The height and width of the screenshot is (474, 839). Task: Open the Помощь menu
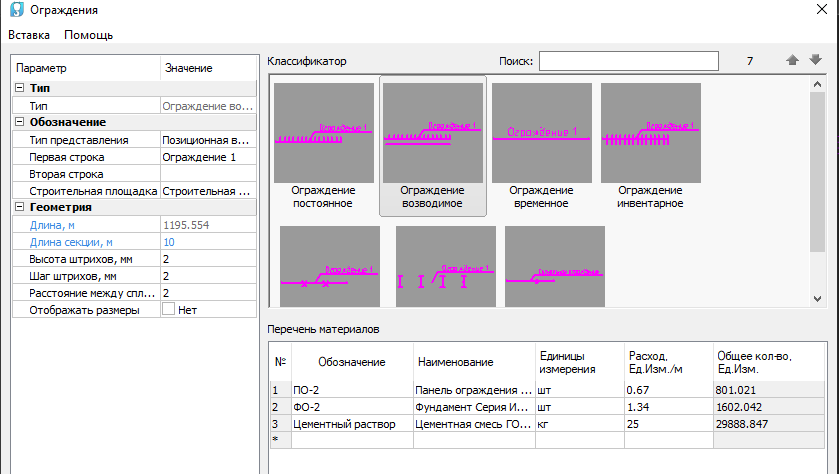88,35
